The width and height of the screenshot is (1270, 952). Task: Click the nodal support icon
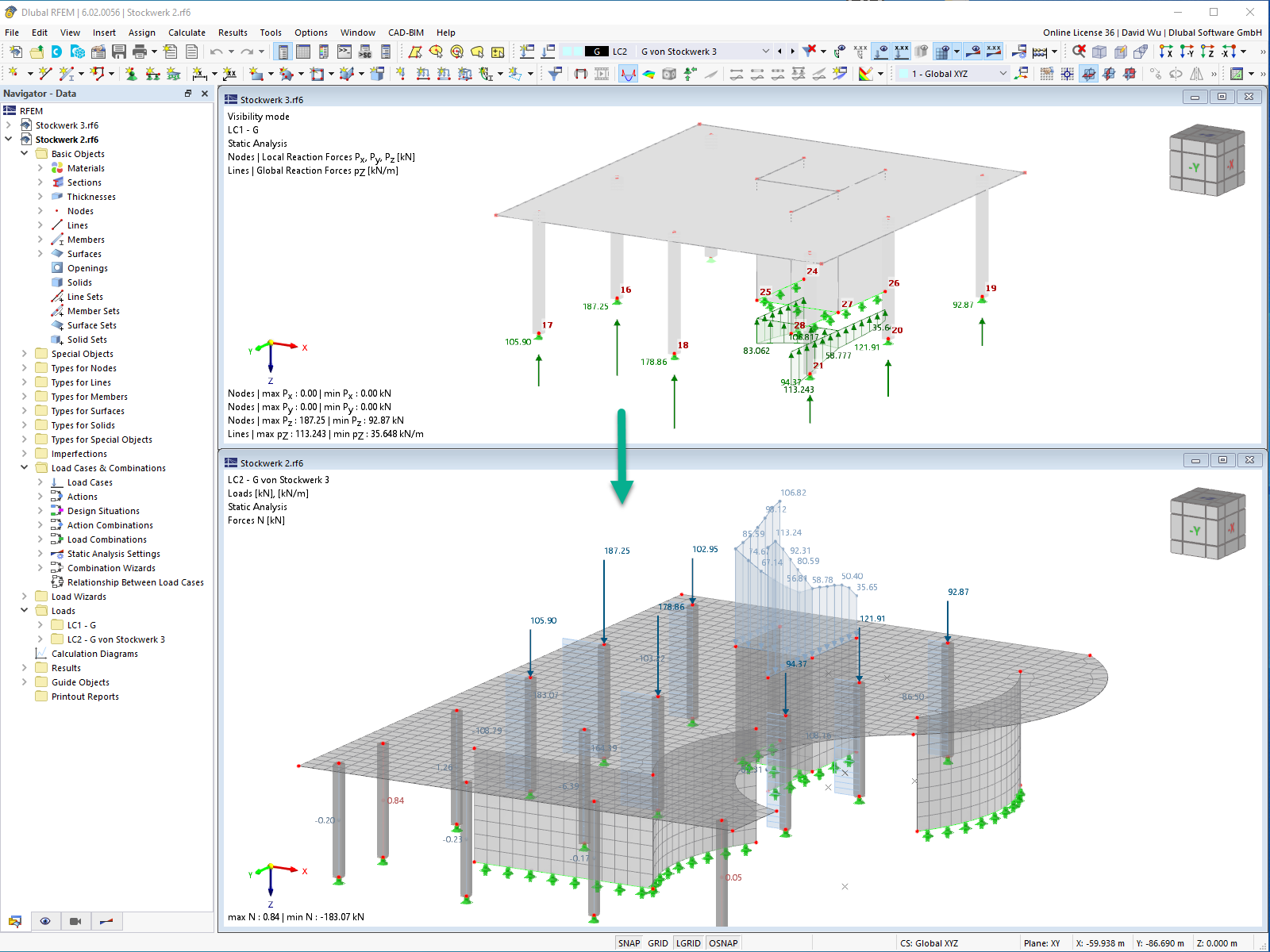(131, 73)
